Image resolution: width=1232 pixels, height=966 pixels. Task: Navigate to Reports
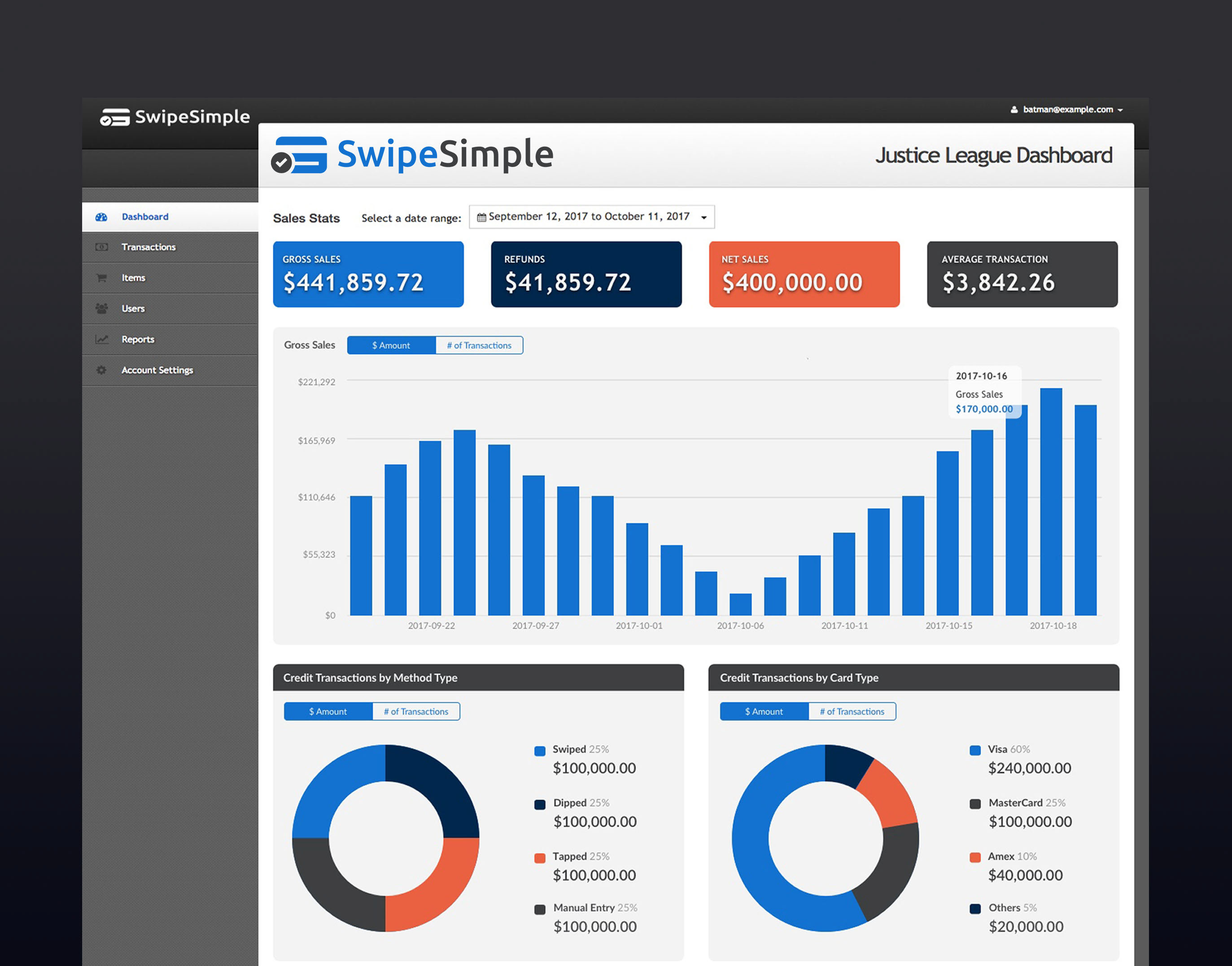coord(170,339)
